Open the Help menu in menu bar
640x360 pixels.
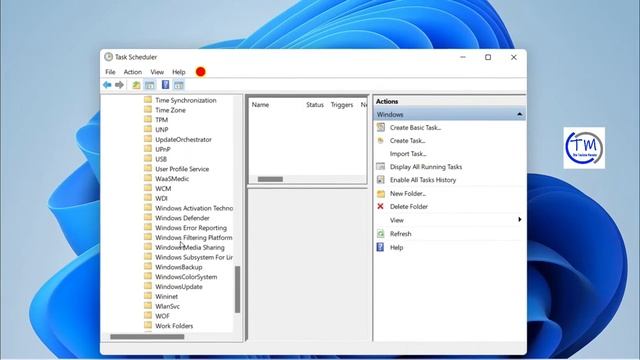pyautogui.click(x=179, y=72)
